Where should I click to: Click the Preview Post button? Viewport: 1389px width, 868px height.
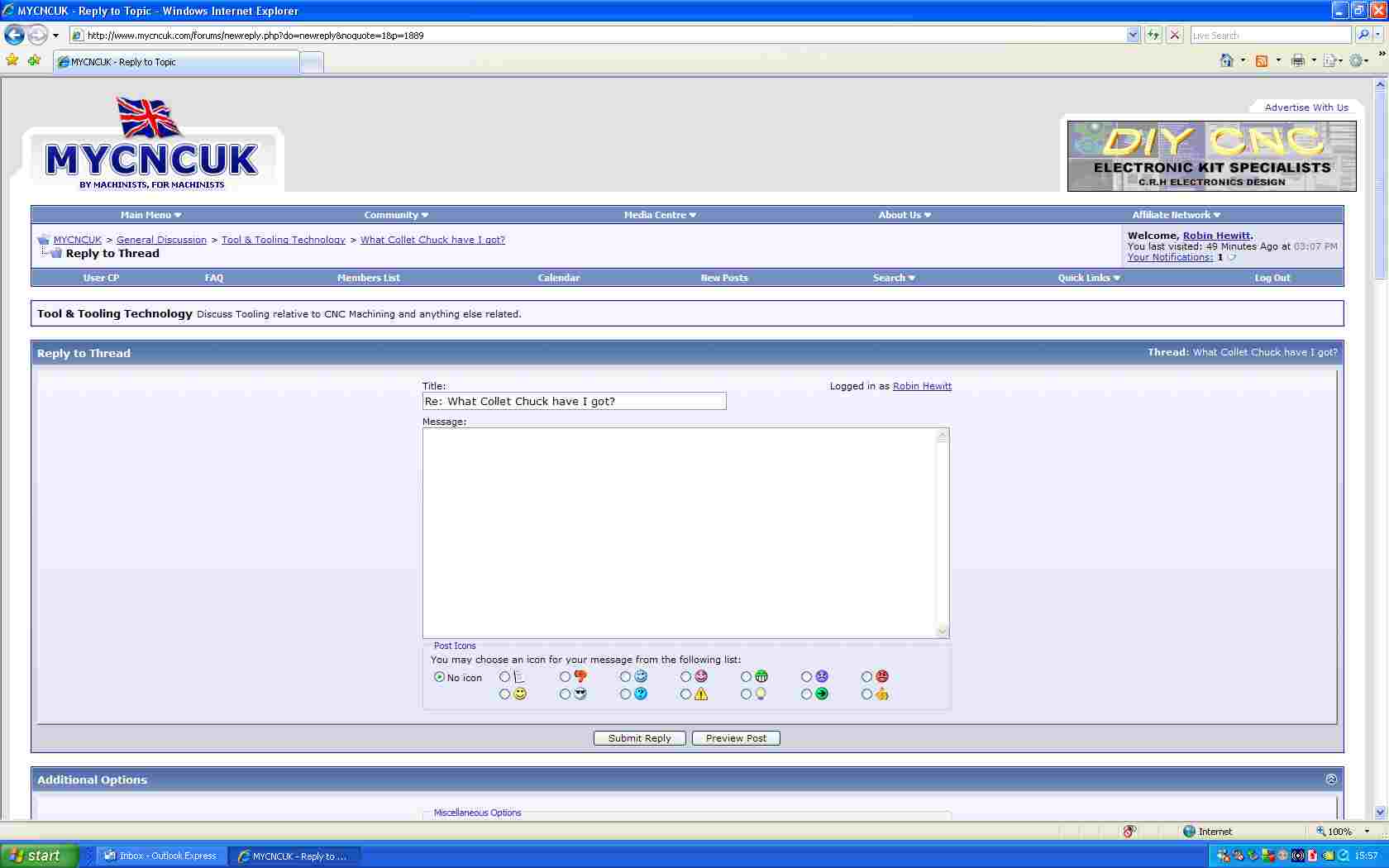pos(736,738)
